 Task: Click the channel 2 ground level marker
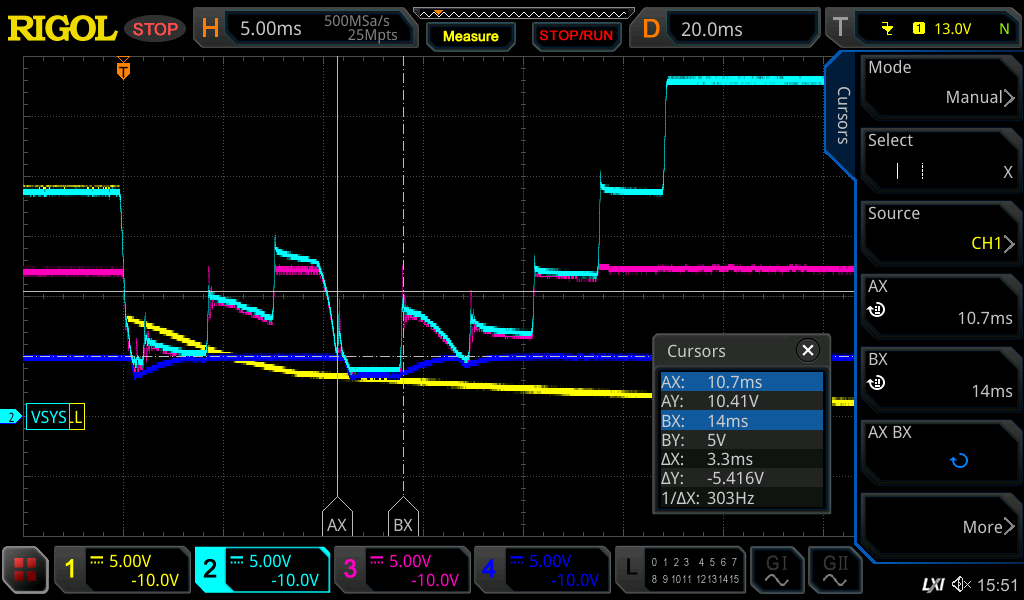pos(10,417)
